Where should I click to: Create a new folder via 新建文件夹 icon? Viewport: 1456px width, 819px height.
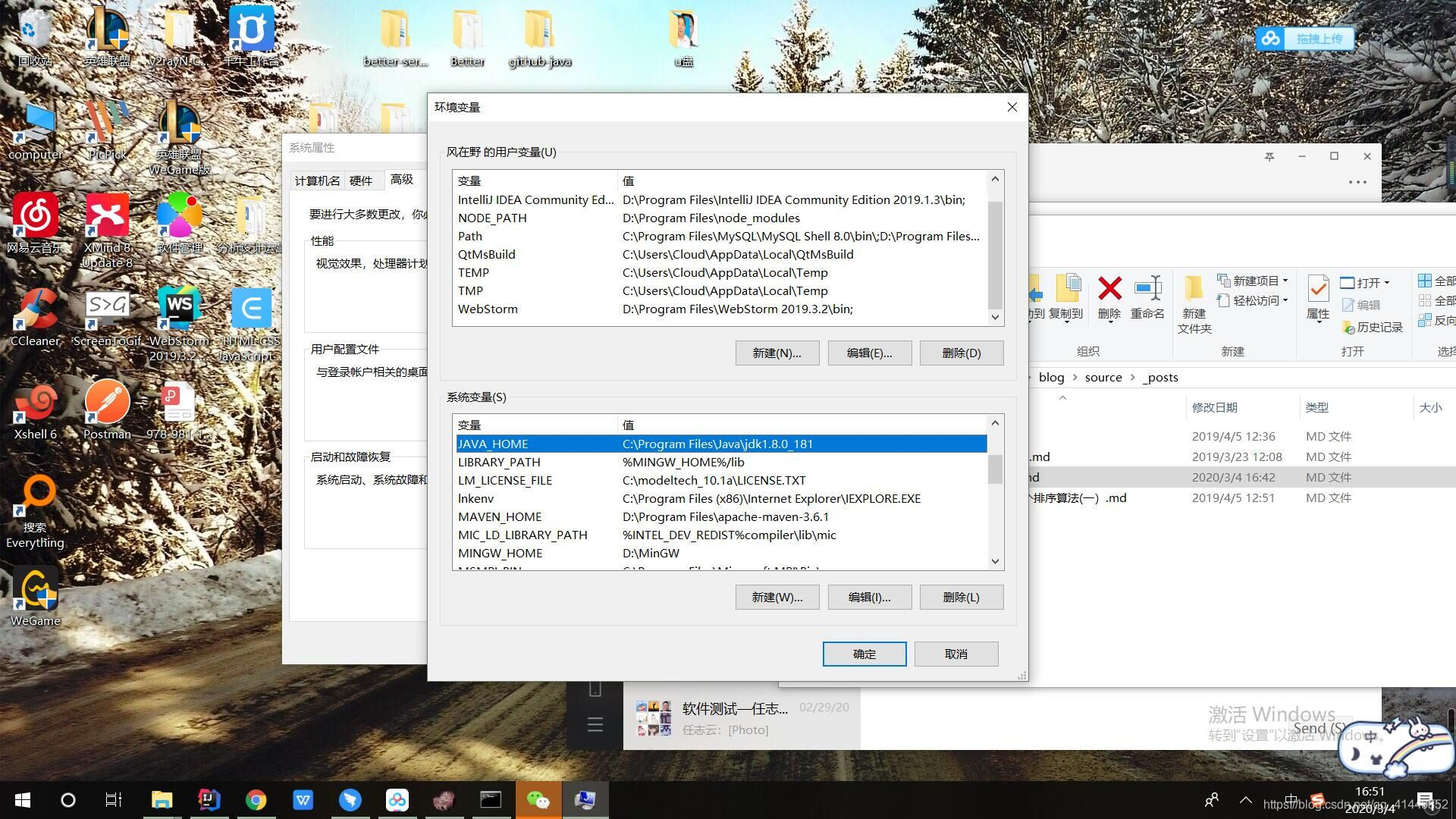(1194, 300)
